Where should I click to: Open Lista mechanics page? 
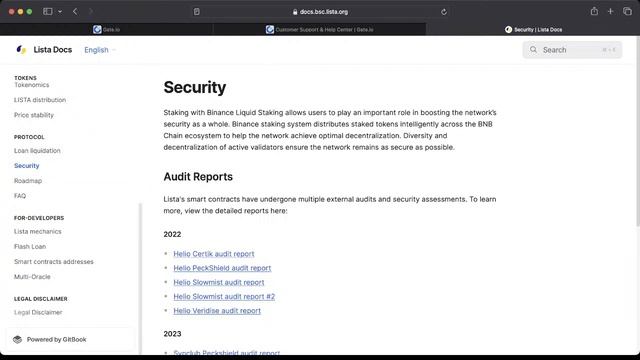pos(38,231)
